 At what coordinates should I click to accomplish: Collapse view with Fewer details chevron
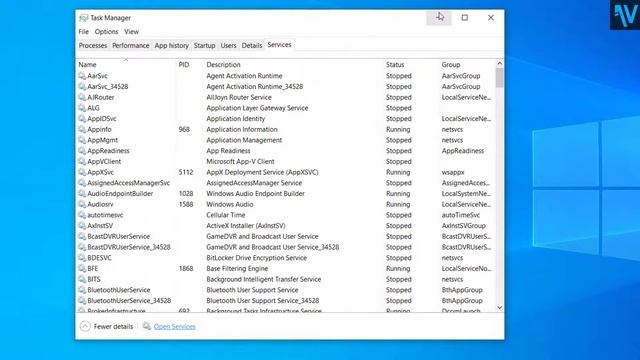click(x=85, y=326)
